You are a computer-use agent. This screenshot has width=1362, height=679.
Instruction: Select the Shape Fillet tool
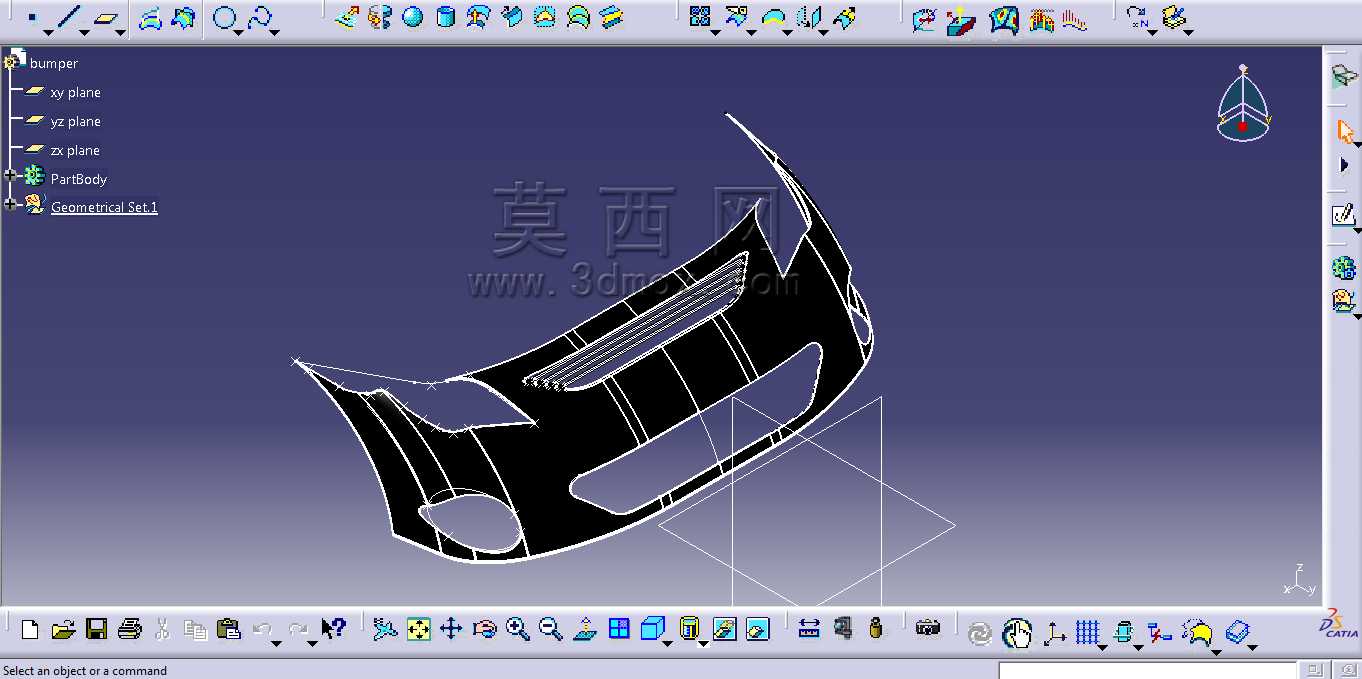(x=773, y=17)
